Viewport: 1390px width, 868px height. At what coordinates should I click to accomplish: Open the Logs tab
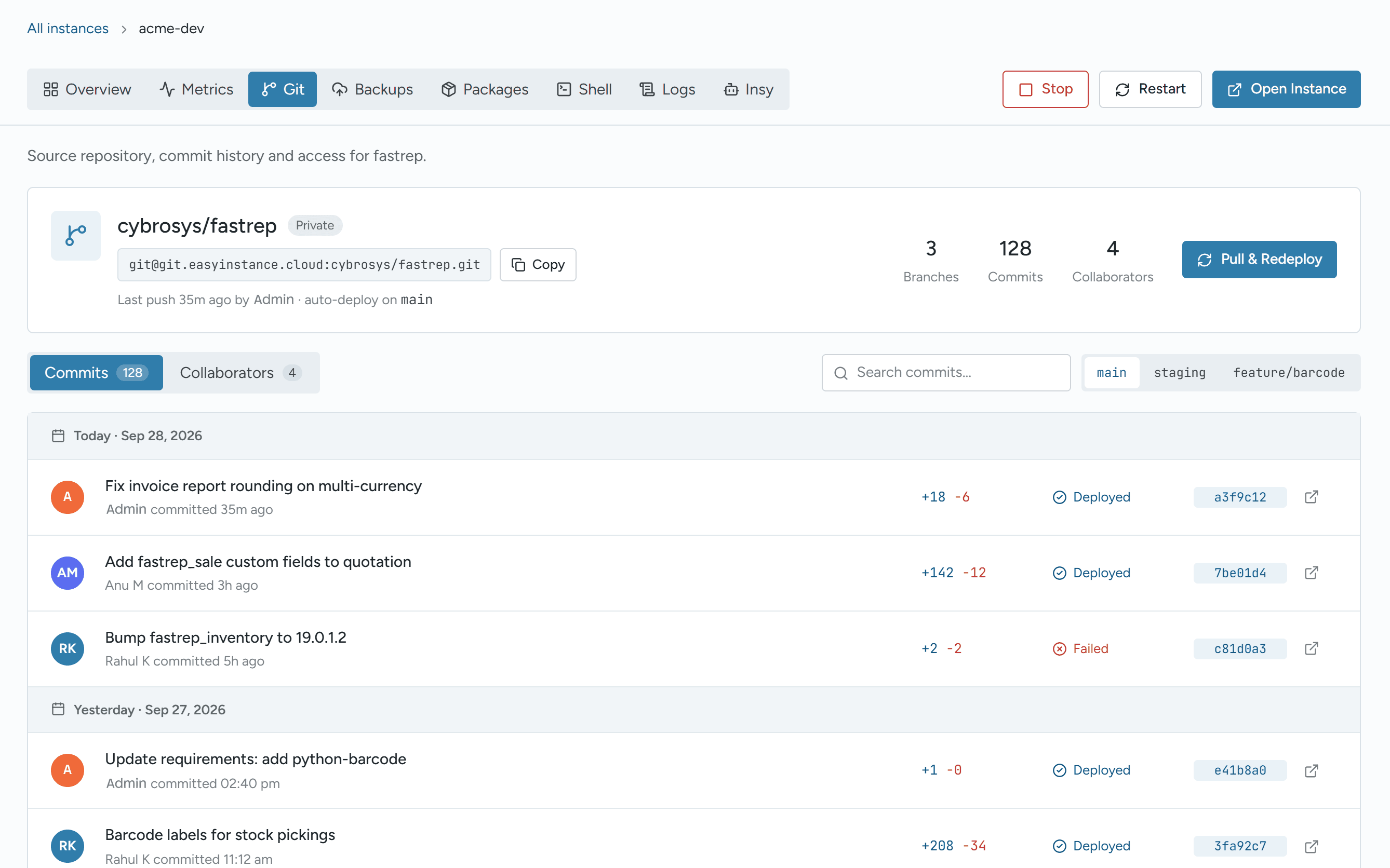pyautogui.click(x=667, y=89)
